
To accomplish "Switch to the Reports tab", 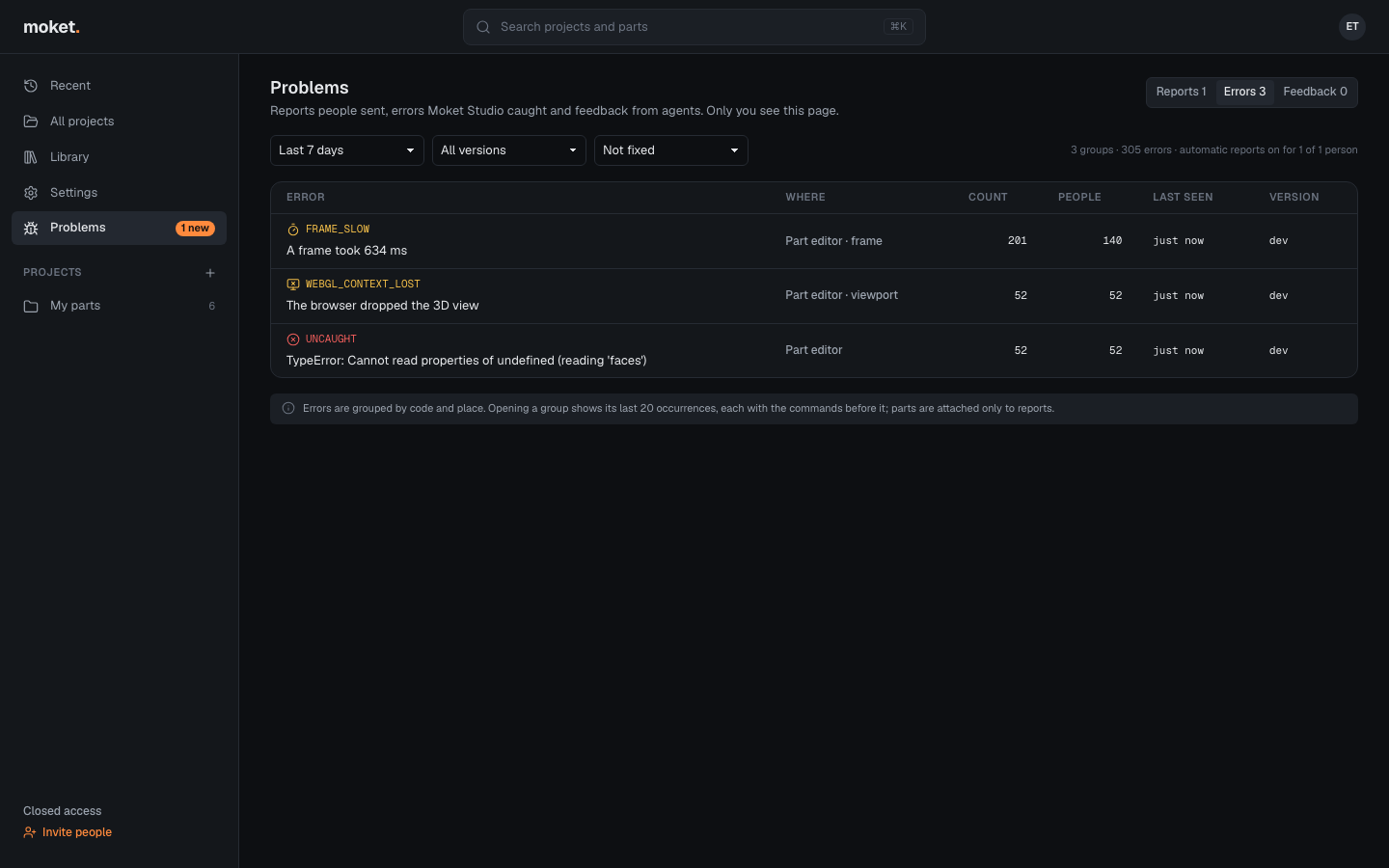I will 1182,92.
